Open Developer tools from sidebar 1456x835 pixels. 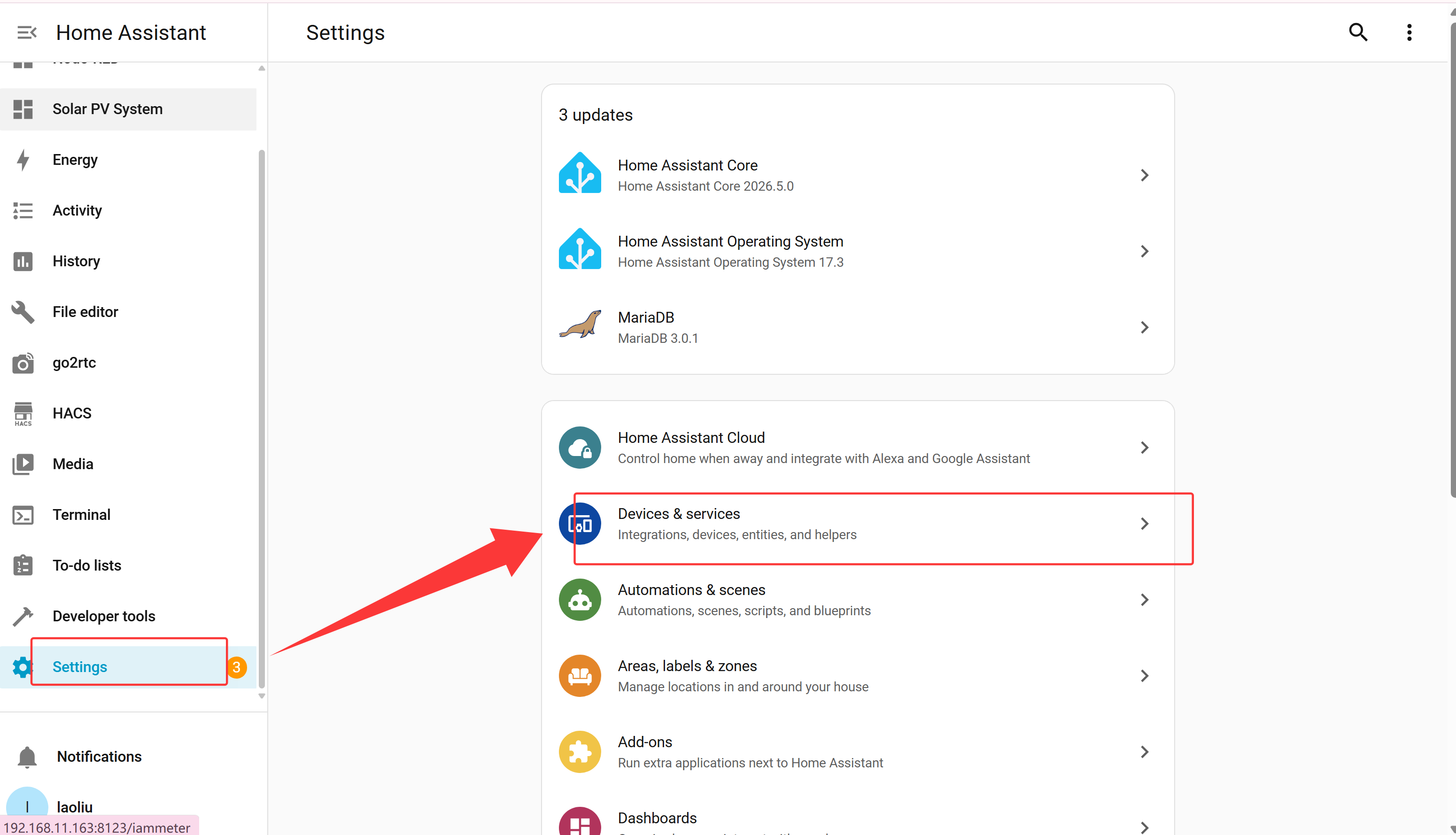point(128,617)
